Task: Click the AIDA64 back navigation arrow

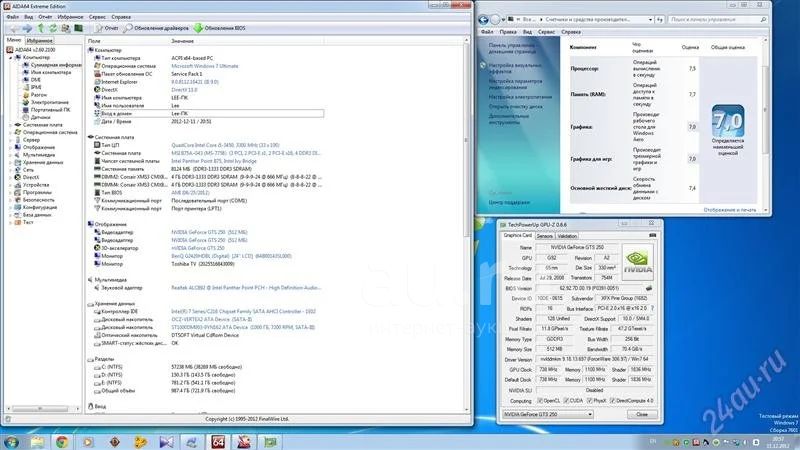Action: (x=14, y=29)
